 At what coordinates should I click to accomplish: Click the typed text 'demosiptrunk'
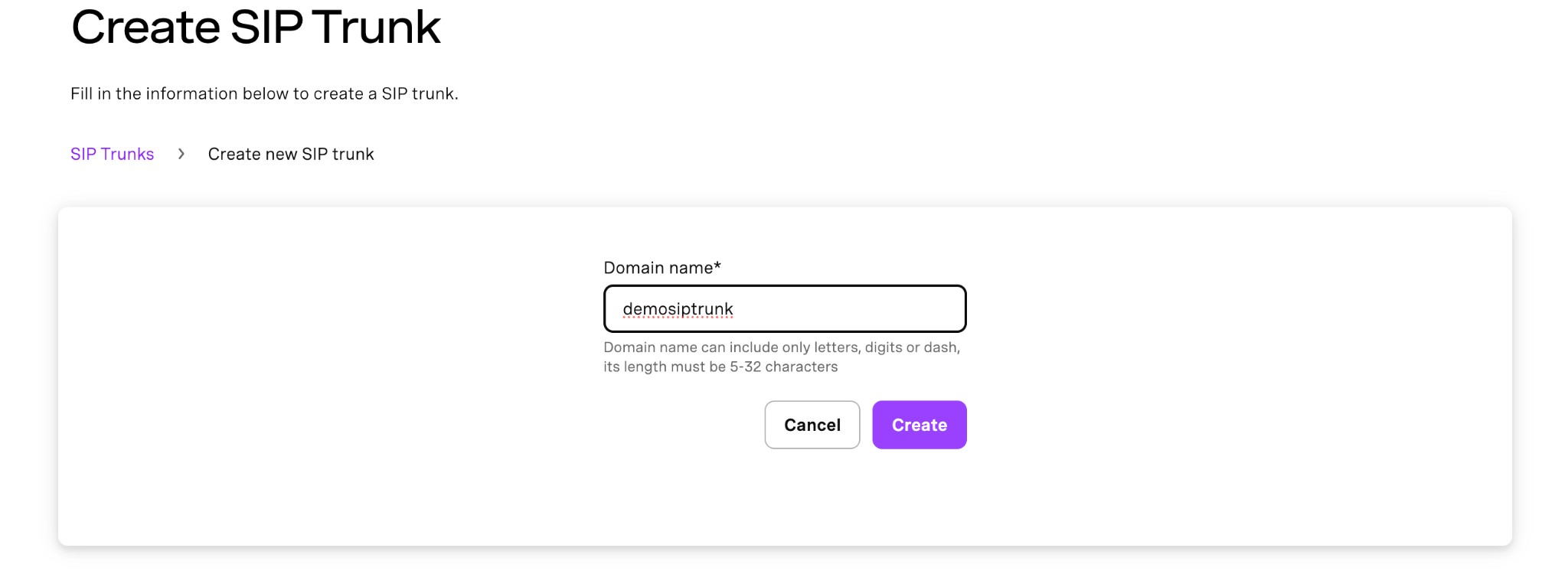[678, 309]
